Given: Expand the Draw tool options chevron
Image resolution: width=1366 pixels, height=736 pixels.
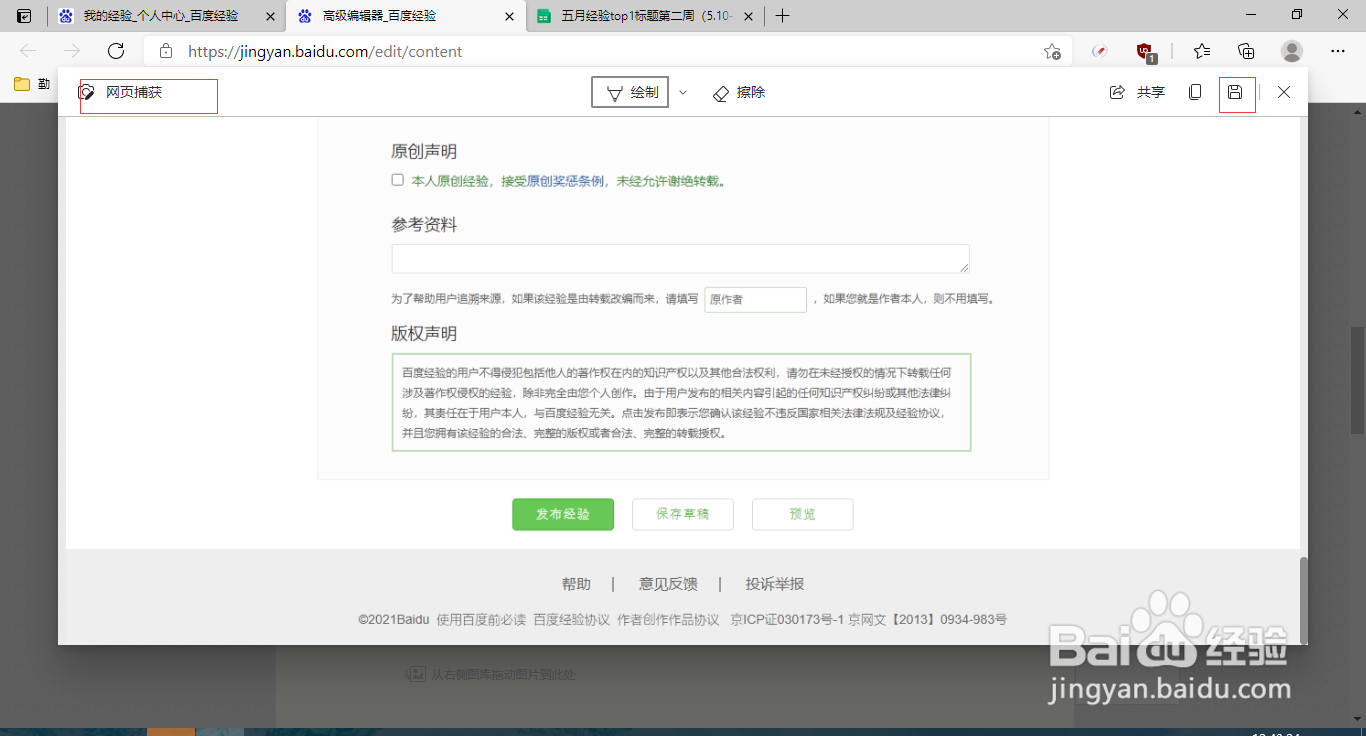Looking at the screenshot, I should (x=682, y=92).
